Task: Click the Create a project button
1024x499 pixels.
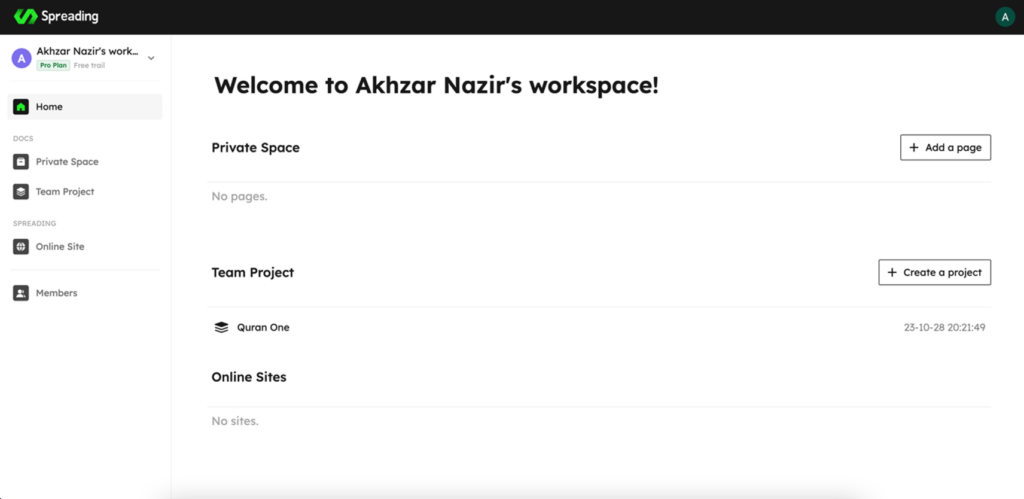Action: coord(935,272)
